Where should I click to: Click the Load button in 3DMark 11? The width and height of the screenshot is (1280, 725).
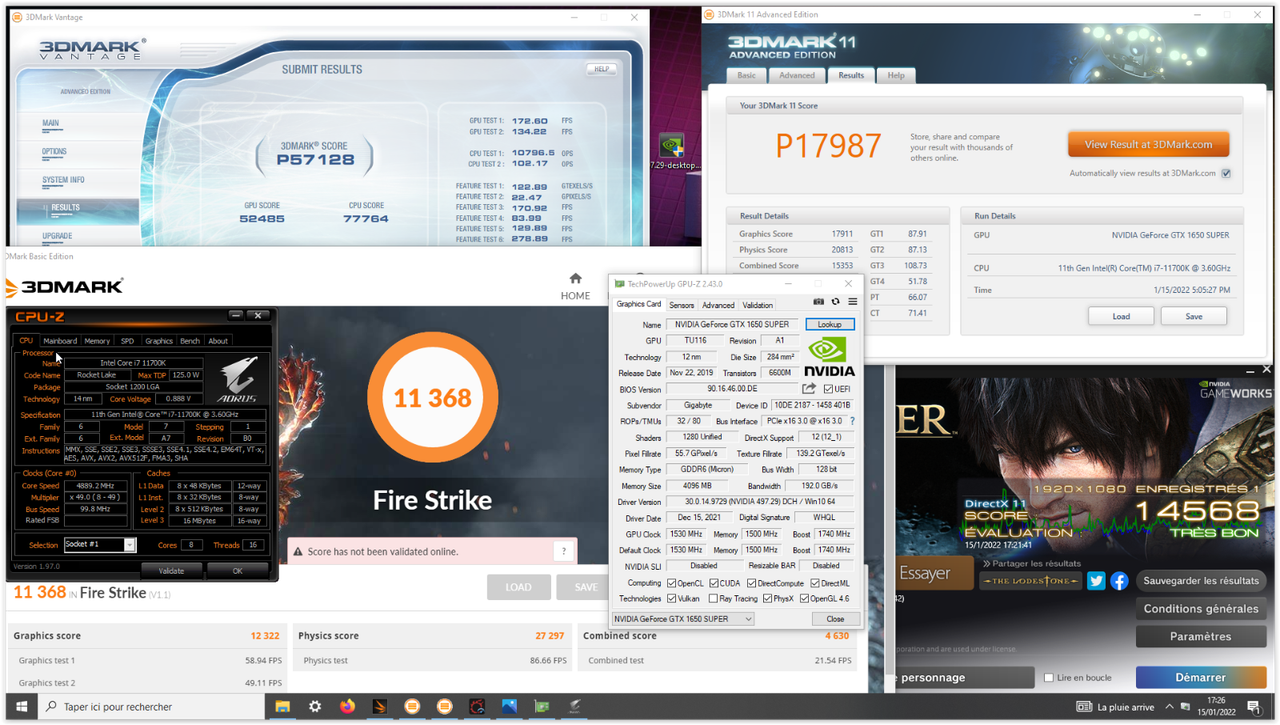(1121, 316)
